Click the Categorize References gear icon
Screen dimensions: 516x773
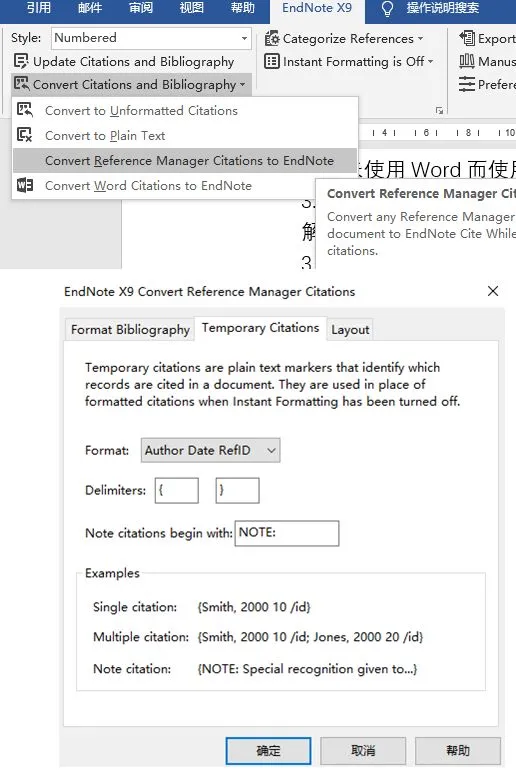point(272,38)
